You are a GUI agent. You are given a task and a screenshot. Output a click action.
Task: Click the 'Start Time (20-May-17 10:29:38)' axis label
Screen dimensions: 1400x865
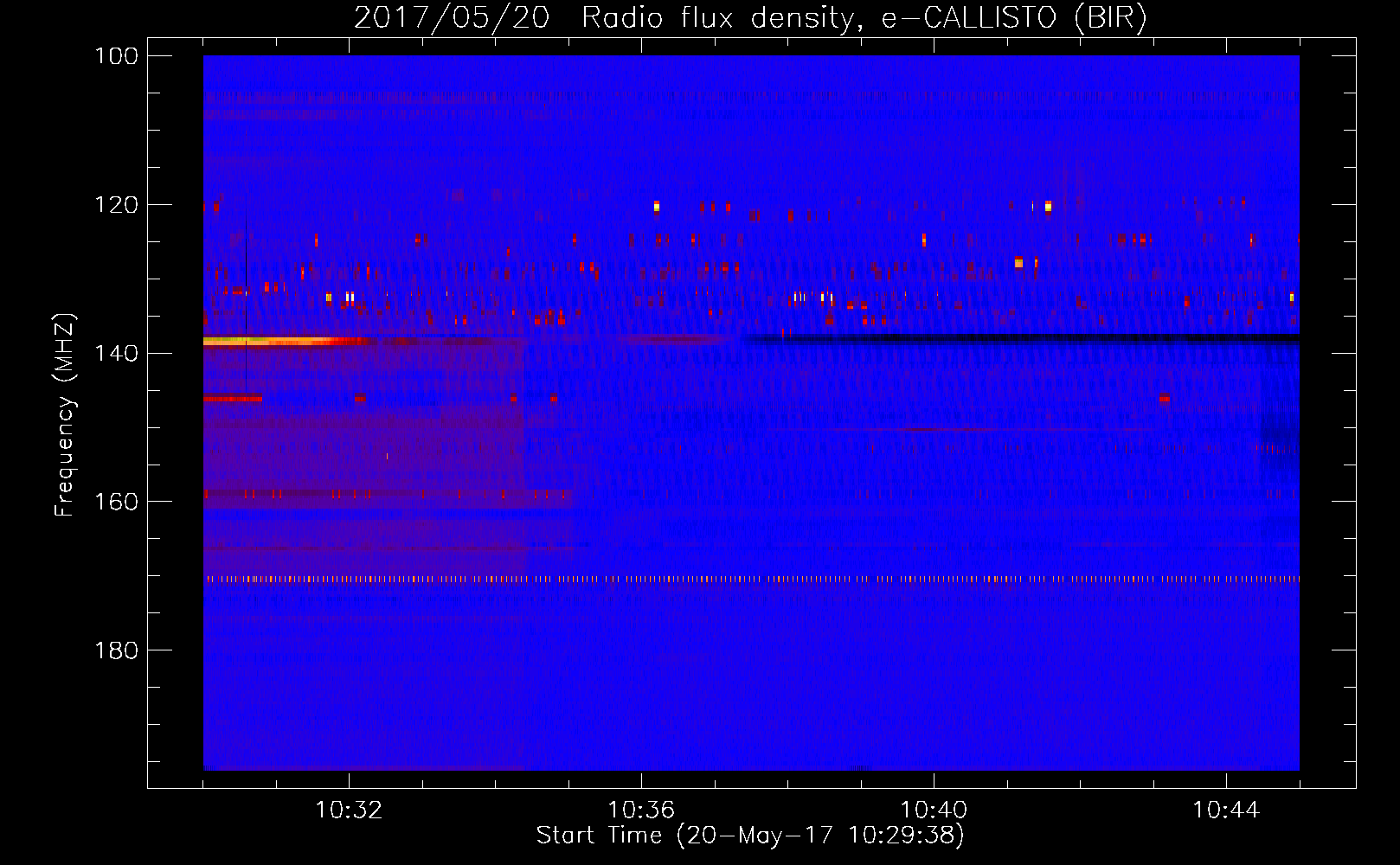[x=750, y=836]
